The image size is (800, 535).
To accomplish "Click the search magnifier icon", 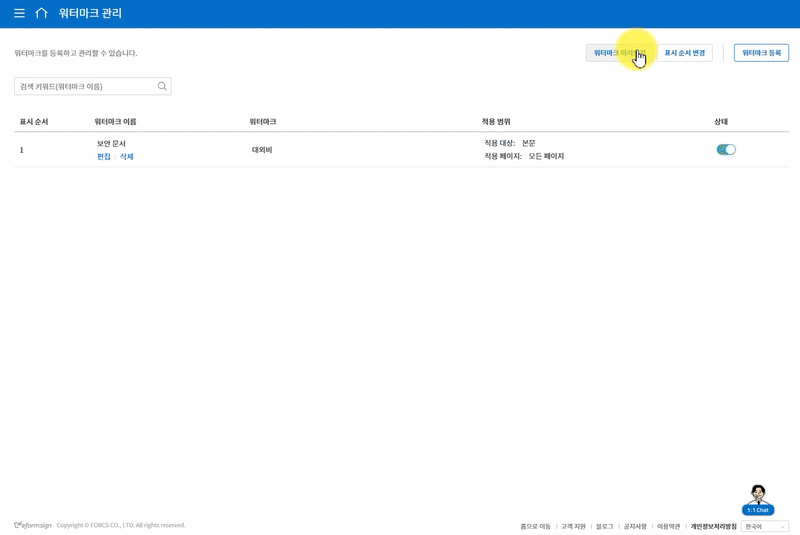I will (x=162, y=86).
